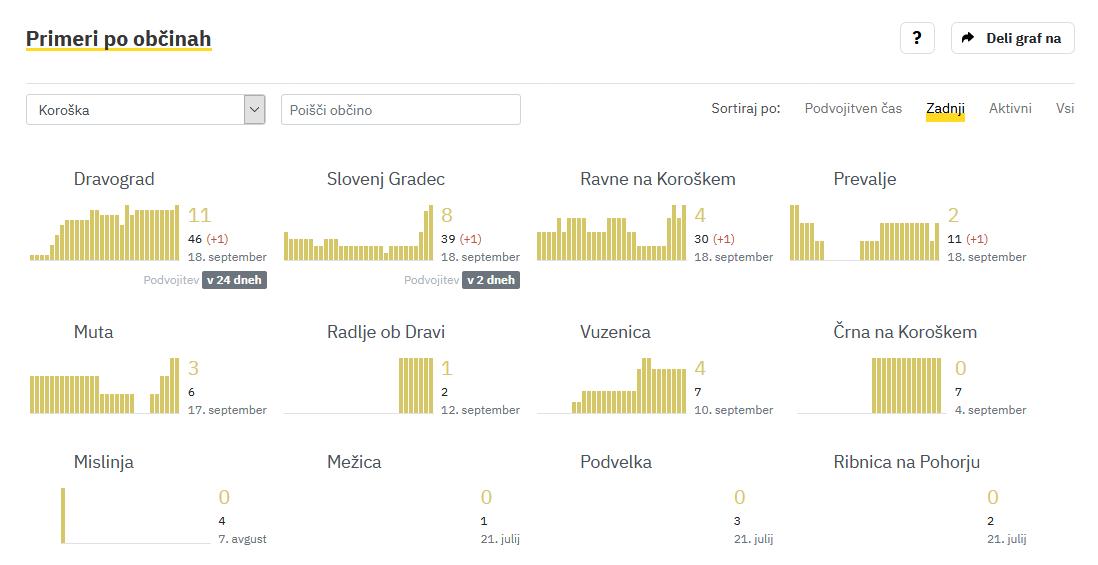Click the Črna na Koroškem chart
Image resolution: width=1098 pixels, height=565 pixels.
pos(864,387)
